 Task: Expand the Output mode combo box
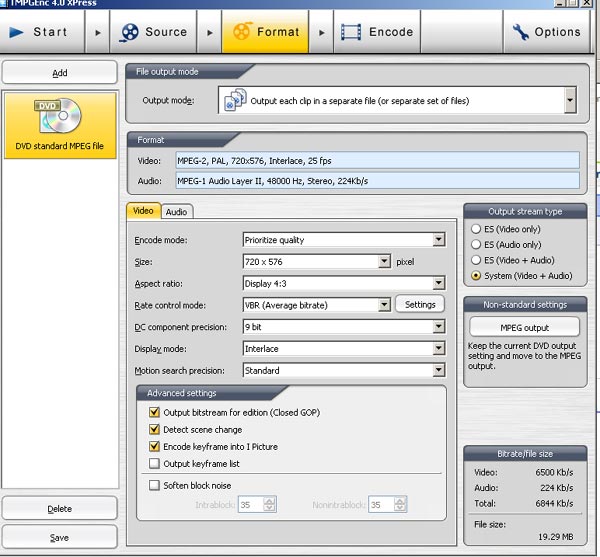570,100
